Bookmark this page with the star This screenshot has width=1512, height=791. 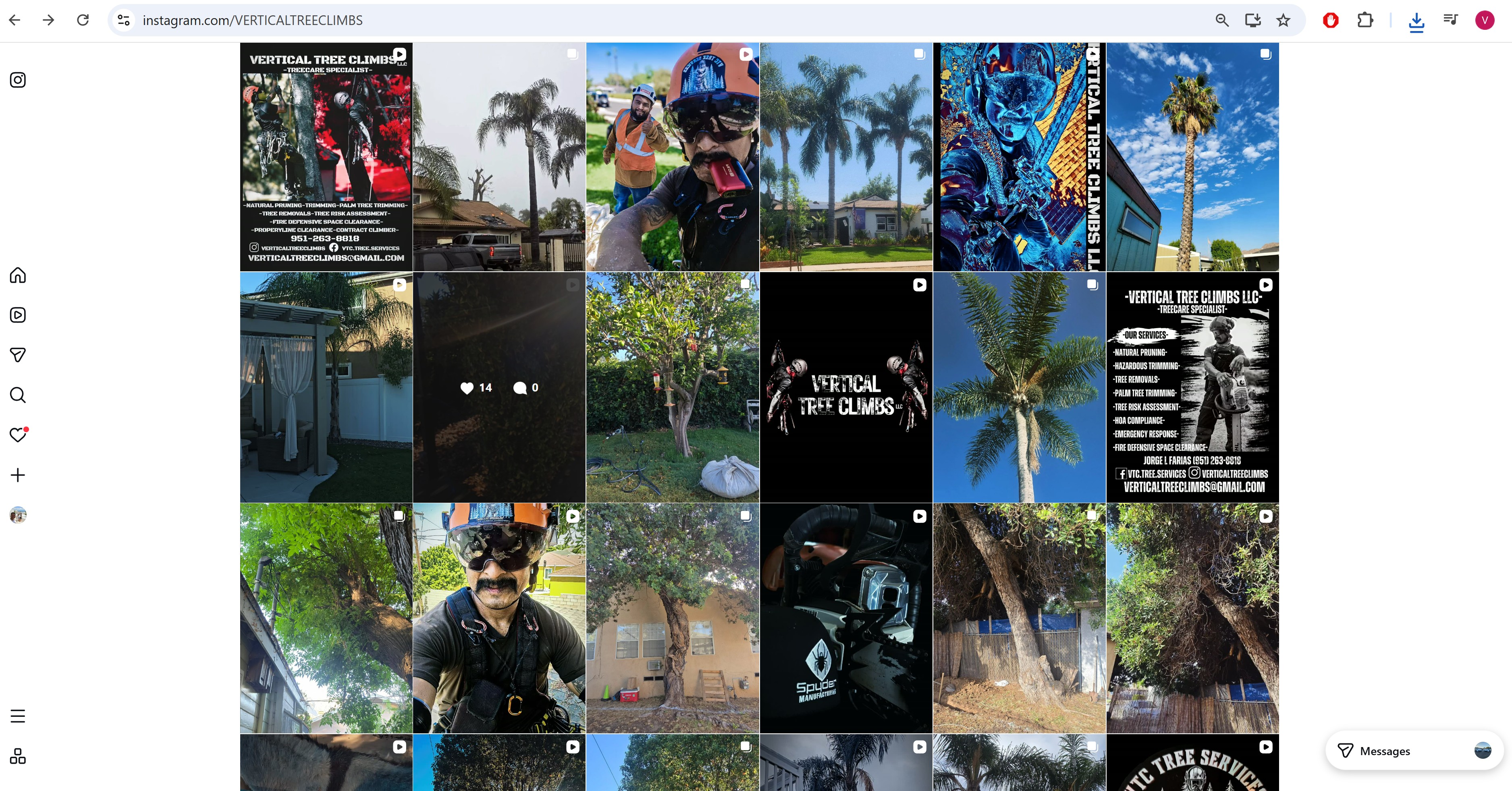(x=1284, y=20)
